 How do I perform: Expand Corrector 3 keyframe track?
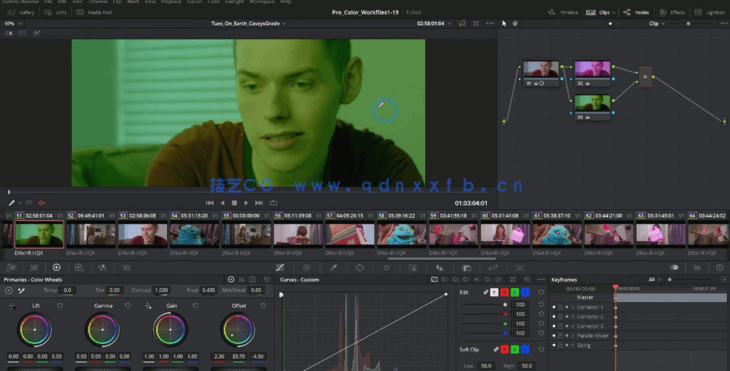[573, 326]
